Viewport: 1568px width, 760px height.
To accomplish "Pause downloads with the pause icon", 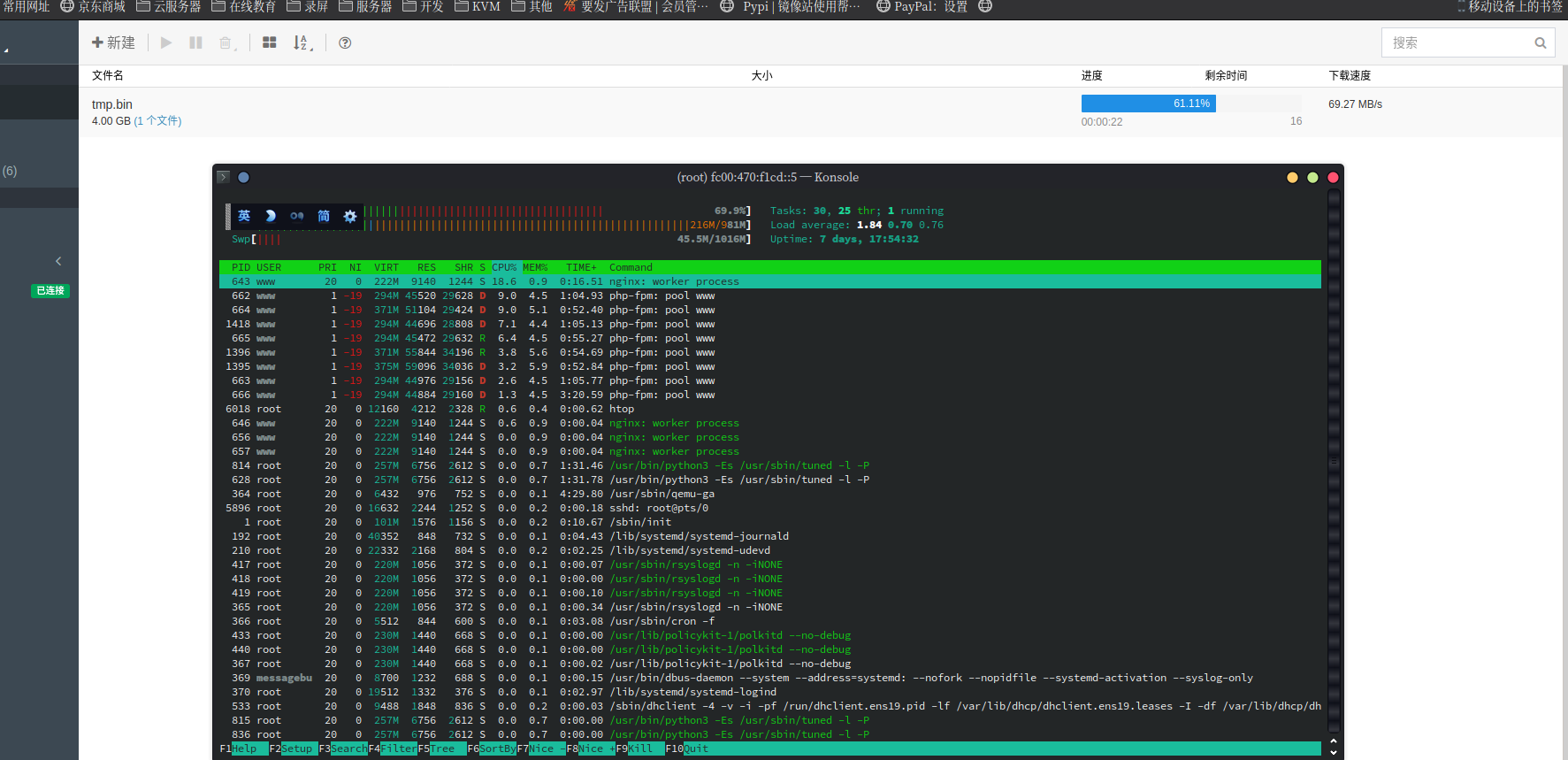I will [195, 42].
